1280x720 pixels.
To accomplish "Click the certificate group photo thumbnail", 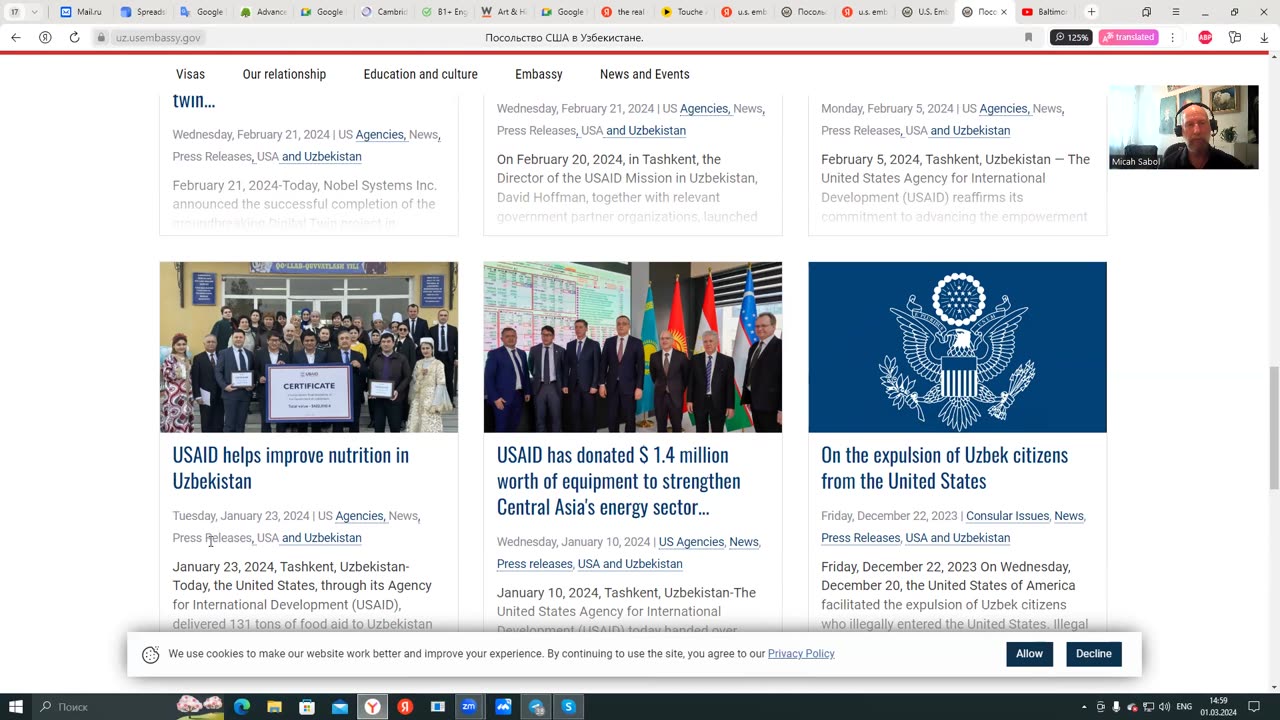I will [x=309, y=347].
